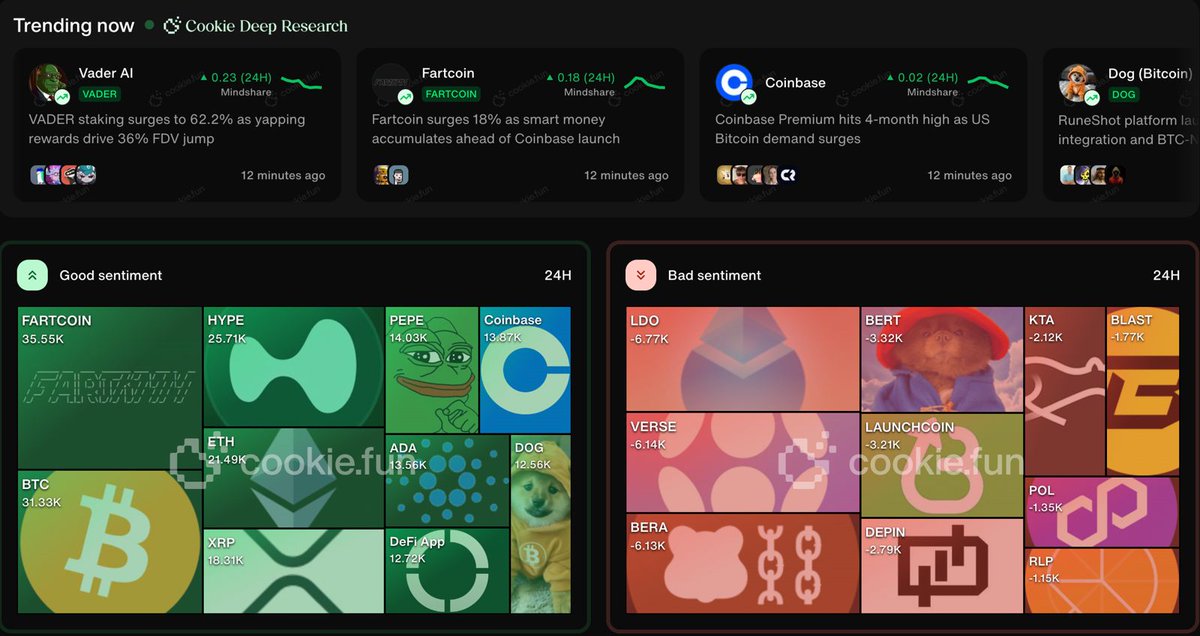Open the BERT -3.32K heatmap tile
The height and width of the screenshot is (636, 1200).
point(942,359)
